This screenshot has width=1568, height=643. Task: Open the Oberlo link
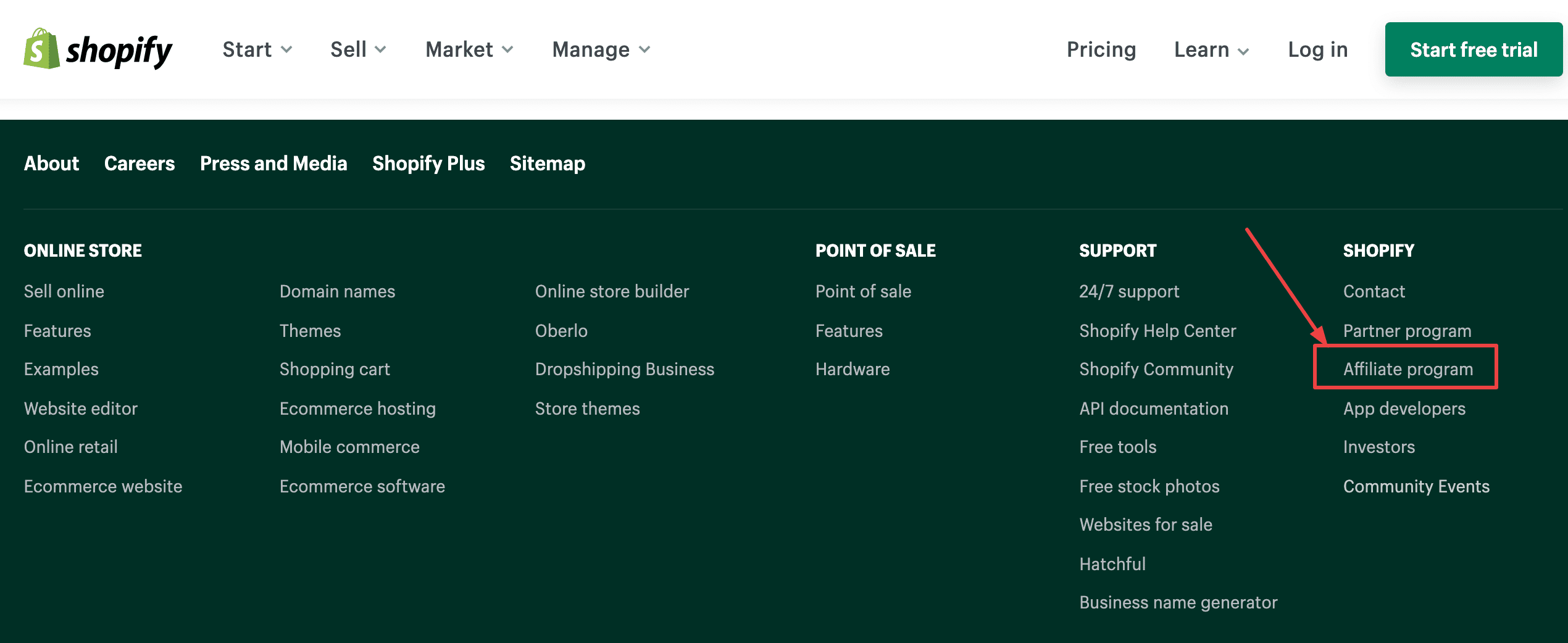coord(561,331)
